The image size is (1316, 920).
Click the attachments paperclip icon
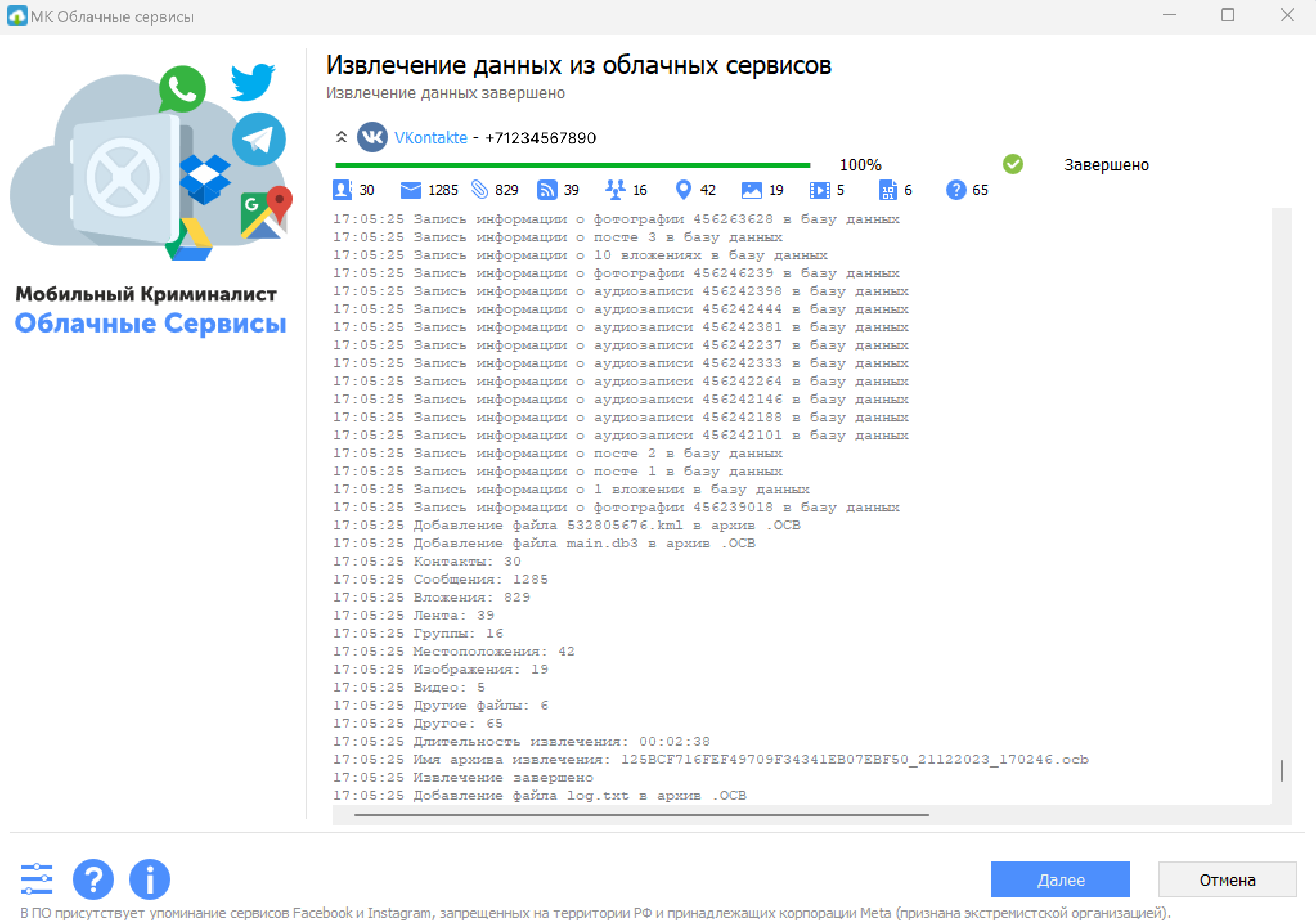click(x=480, y=189)
